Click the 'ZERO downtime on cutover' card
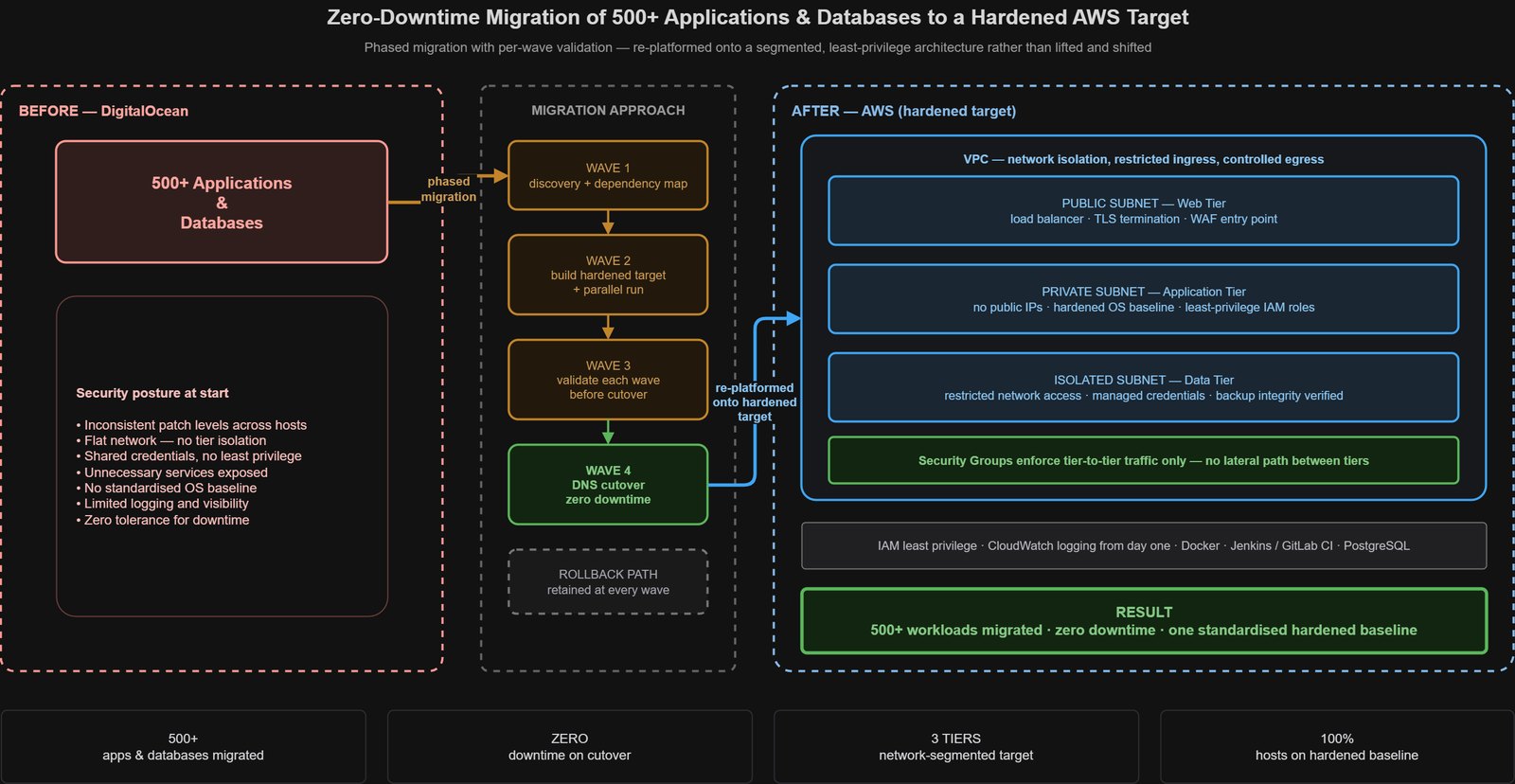This screenshot has height=784, width=1515. (x=570, y=746)
